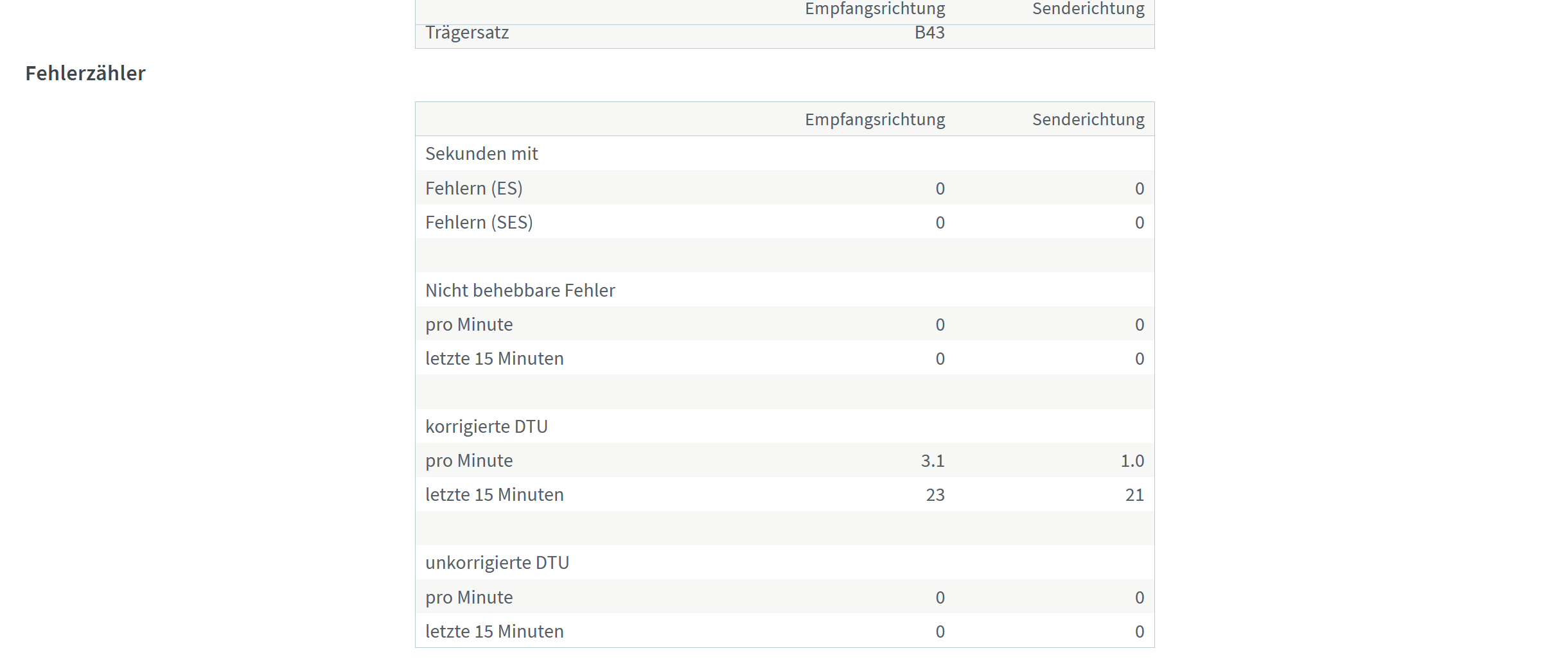The image size is (1568, 671).
Task: Select Nicht behebbare Fehler group label
Action: (520, 290)
